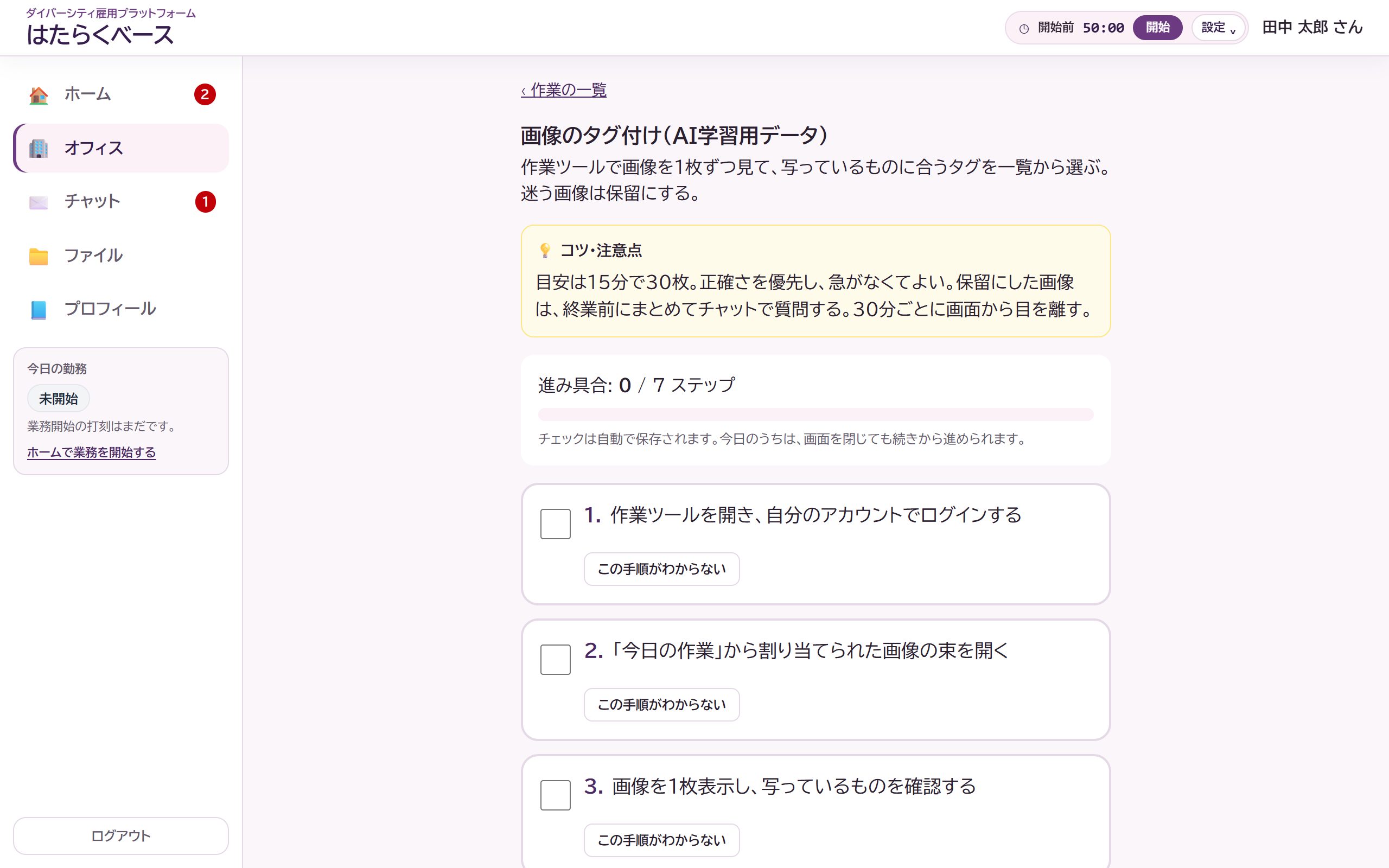Click step 3 text 写っているものを確認する
This screenshot has width=1389, height=868.
(869, 786)
